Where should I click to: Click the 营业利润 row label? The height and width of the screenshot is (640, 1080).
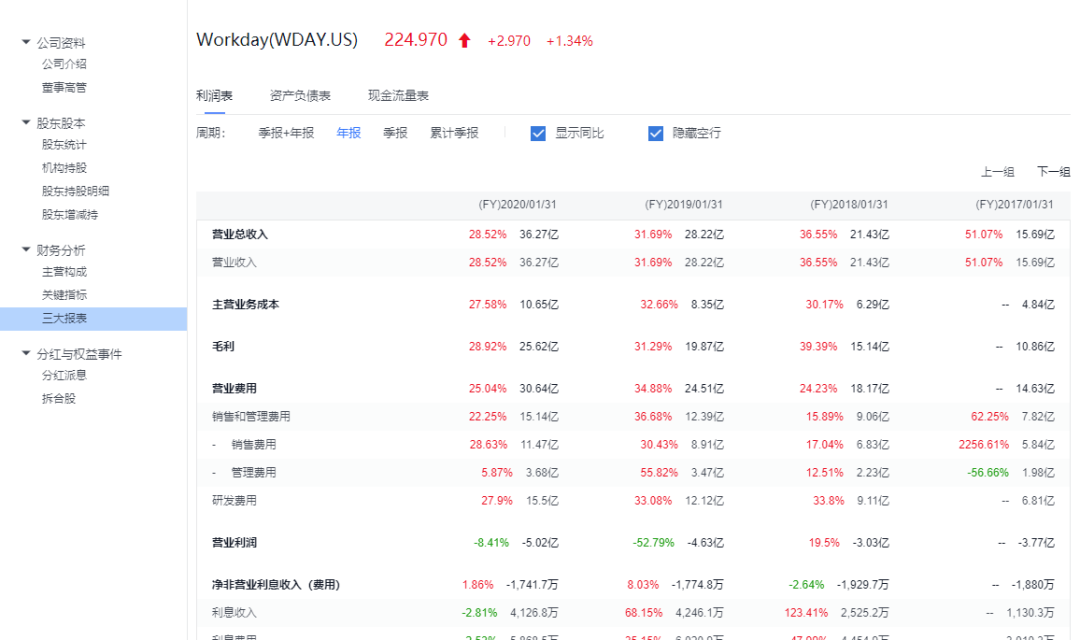pos(234,543)
